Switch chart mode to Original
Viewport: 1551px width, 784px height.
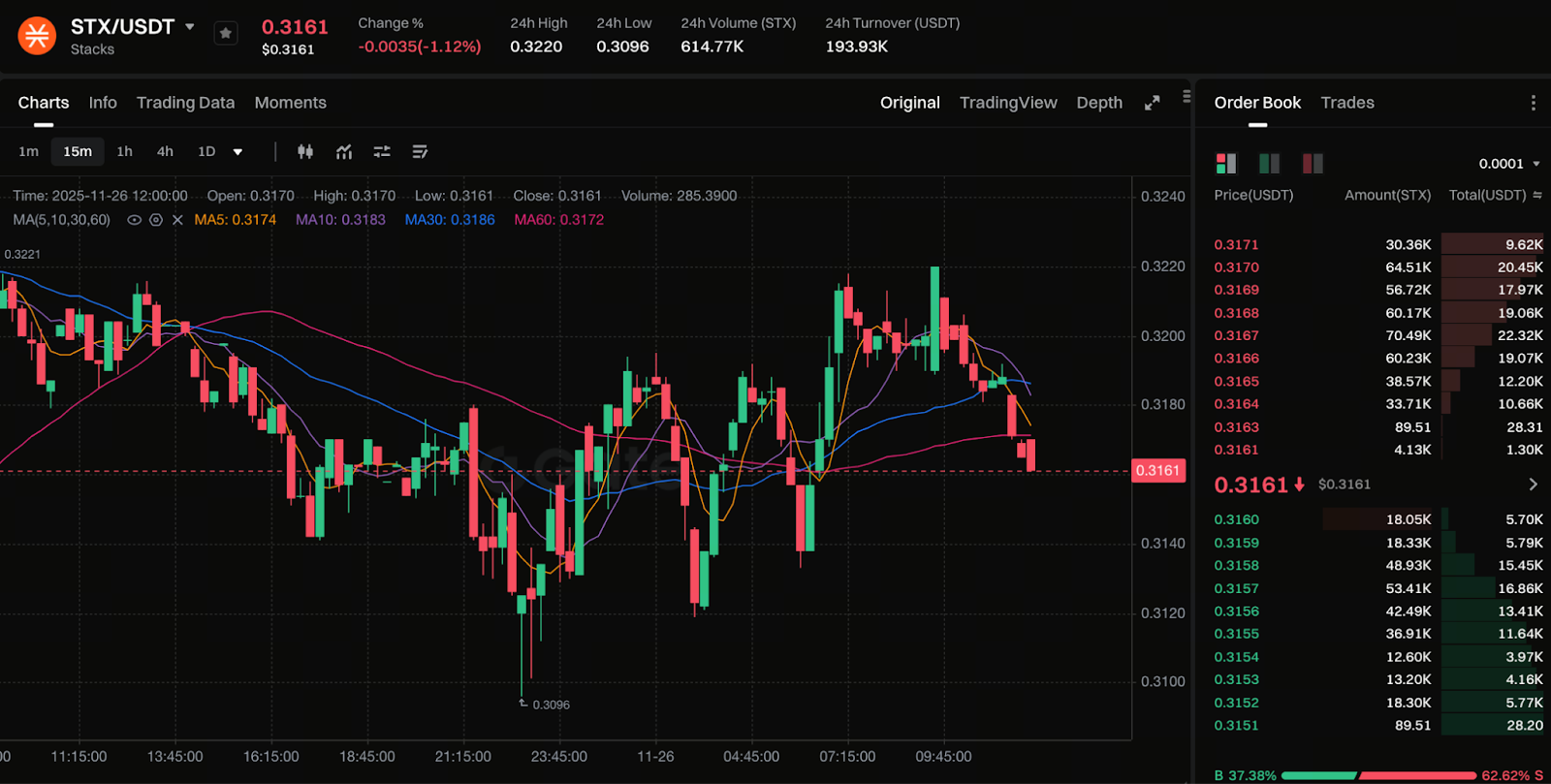tap(910, 103)
